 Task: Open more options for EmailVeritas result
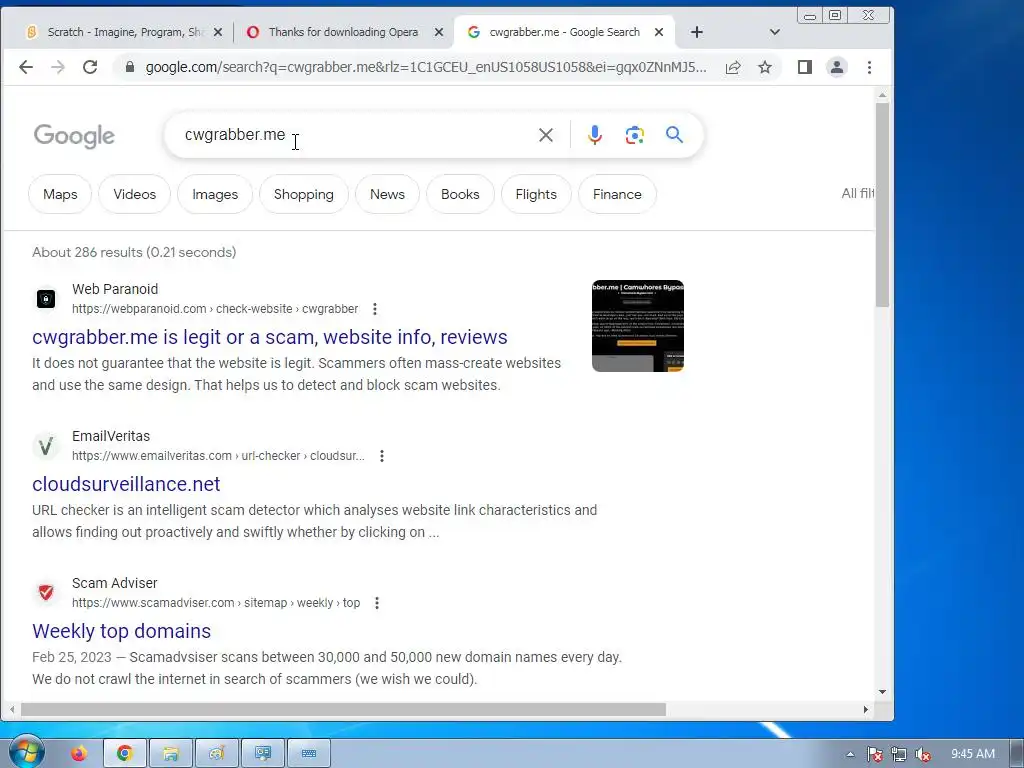click(x=382, y=456)
